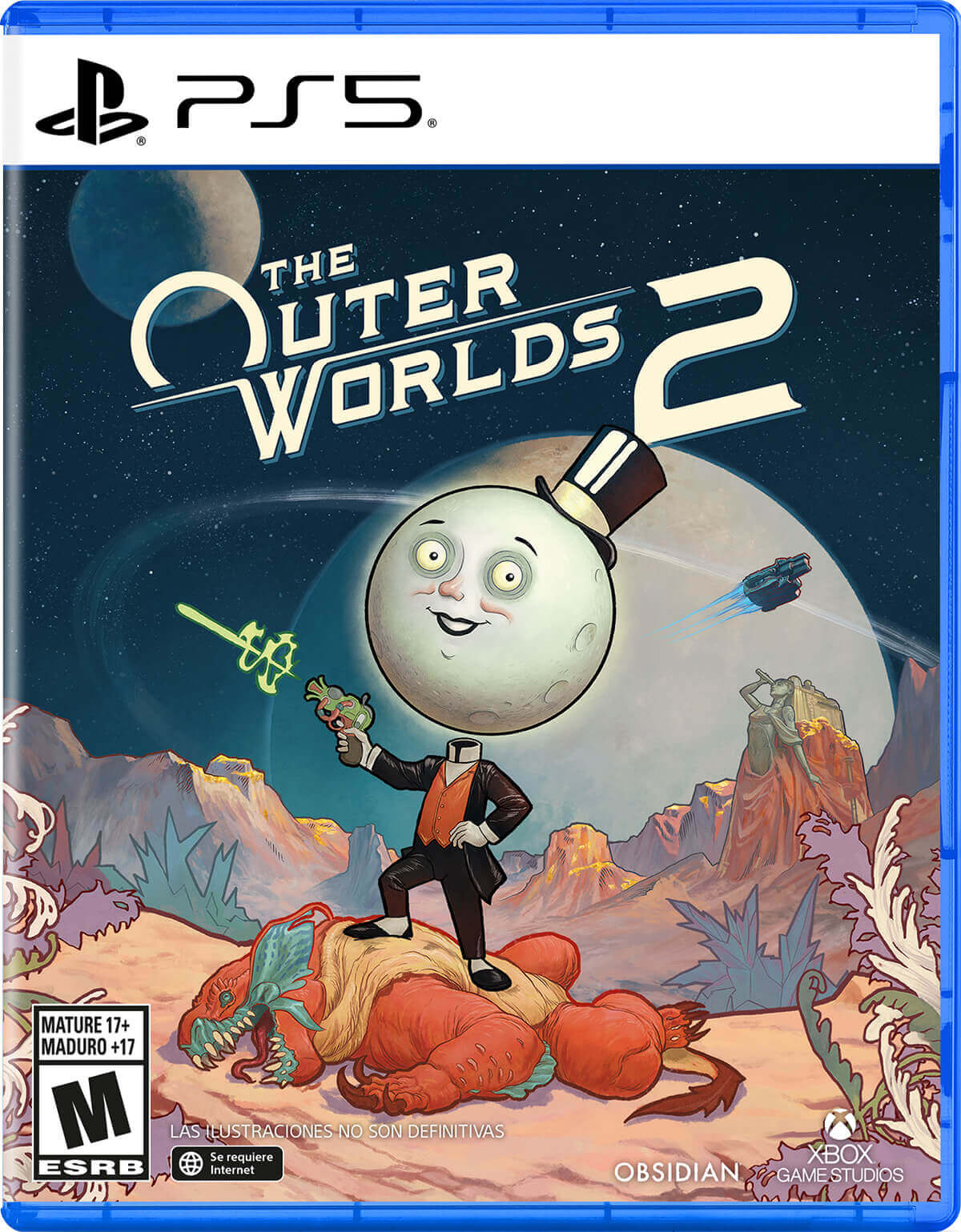Click the Obsidian logo text
Image resolution: width=961 pixels, height=1232 pixels.
[x=677, y=1171]
